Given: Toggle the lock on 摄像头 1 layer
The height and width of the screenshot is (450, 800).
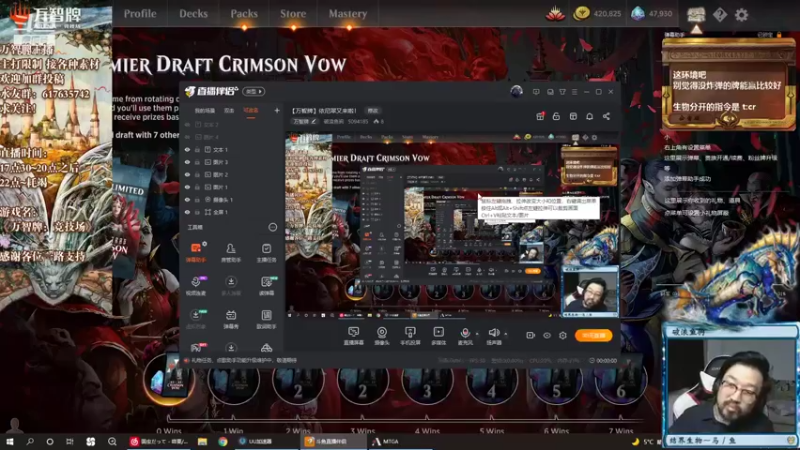Looking at the screenshot, I should point(197,199).
